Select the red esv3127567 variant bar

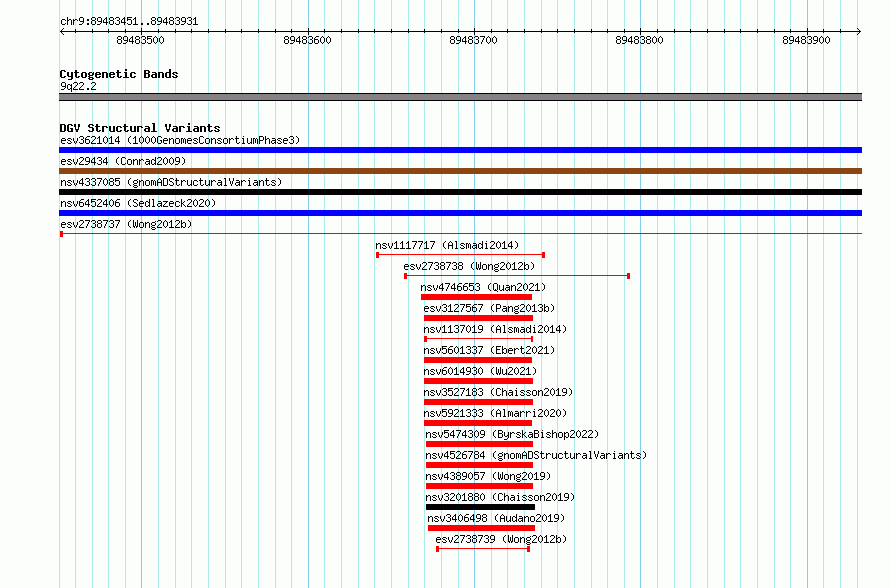[x=478, y=318]
